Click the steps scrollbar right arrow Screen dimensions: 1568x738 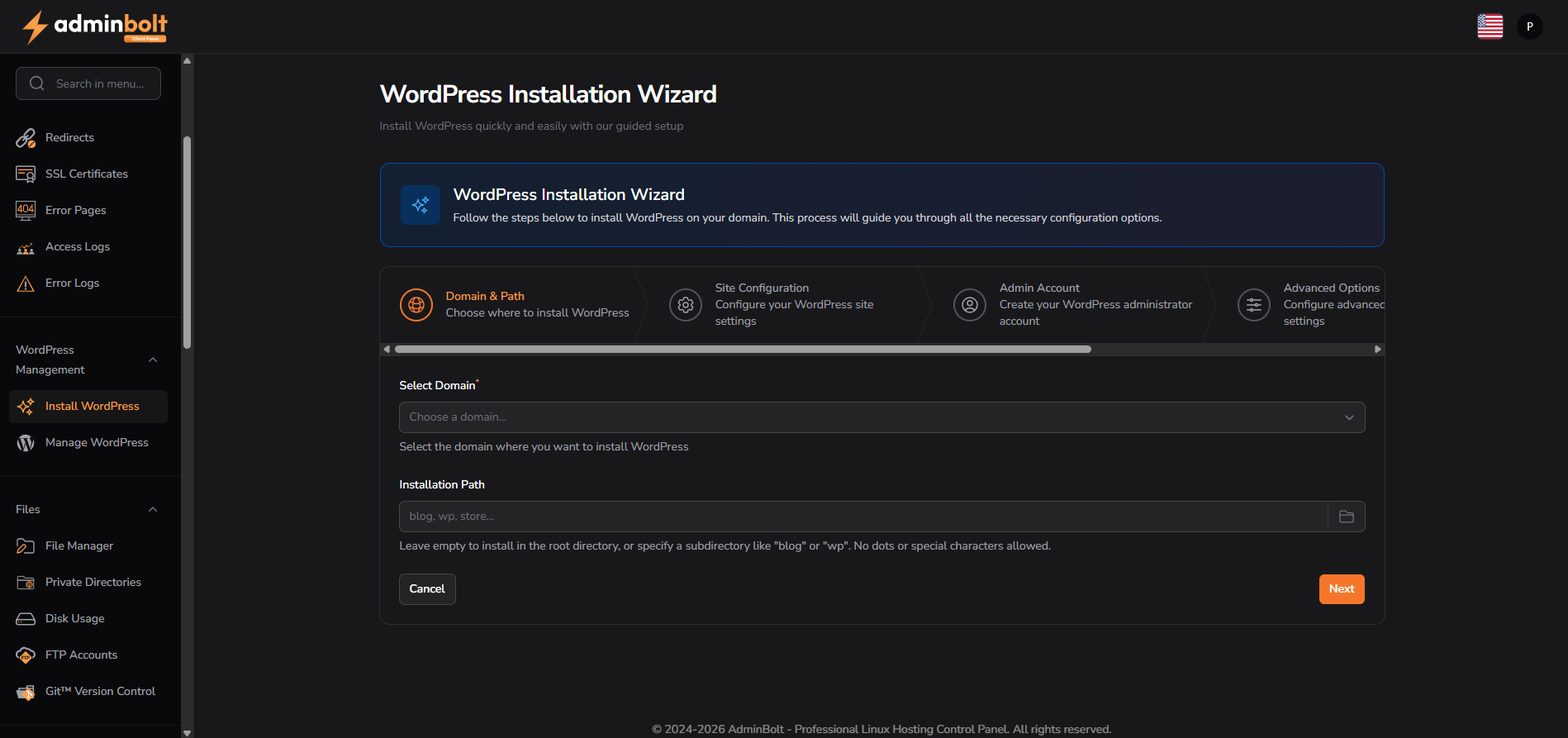tap(1377, 350)
